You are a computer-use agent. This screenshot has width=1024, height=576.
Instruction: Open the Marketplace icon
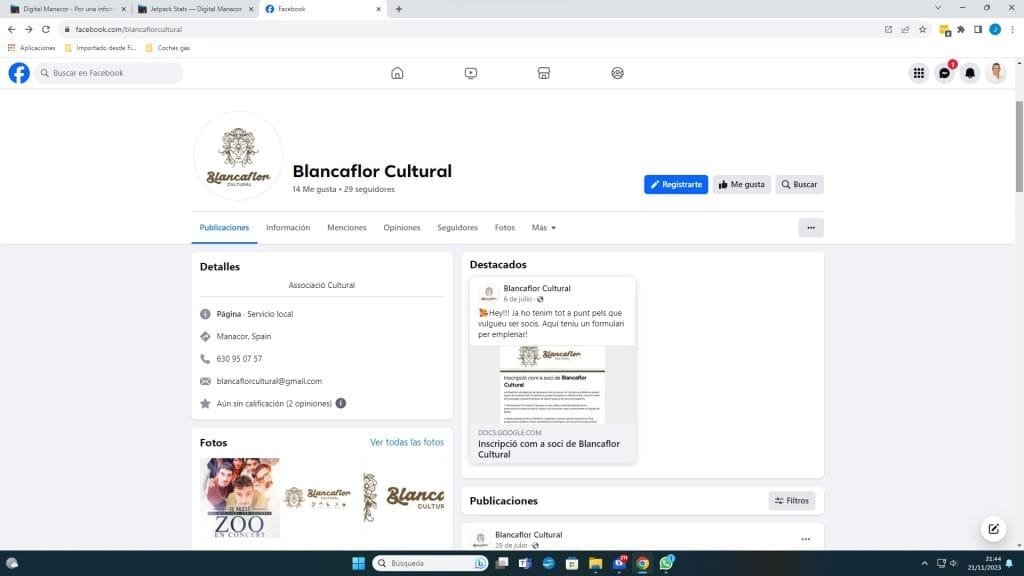pyautogui.click(x=544, y=73)
